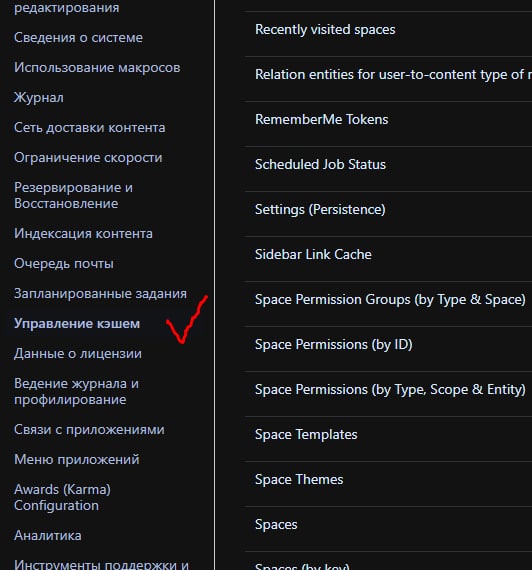532x570 pixels.
Task: Go to Очередь почты
Action: point(64,264)
